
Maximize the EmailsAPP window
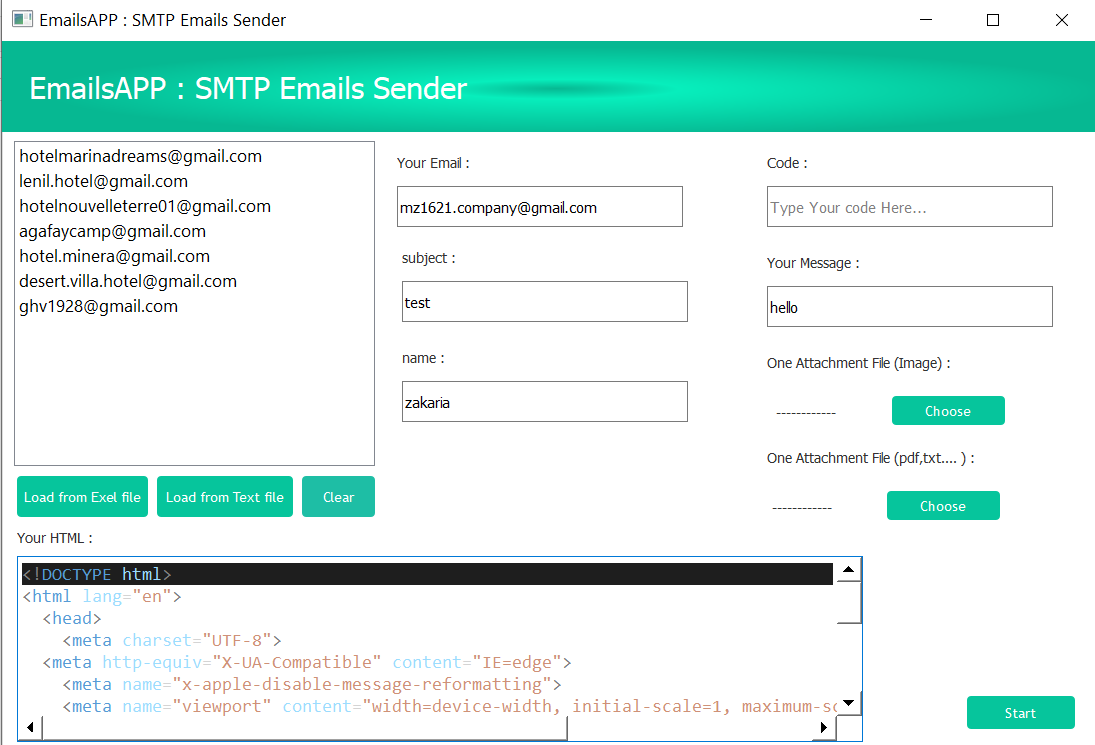point(992,20)
